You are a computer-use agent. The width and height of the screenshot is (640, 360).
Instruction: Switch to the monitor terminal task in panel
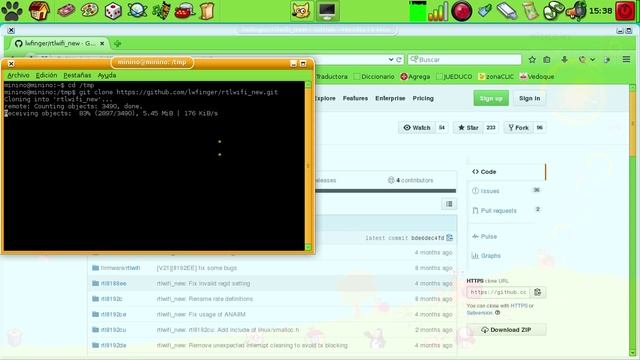pos(327,11)
